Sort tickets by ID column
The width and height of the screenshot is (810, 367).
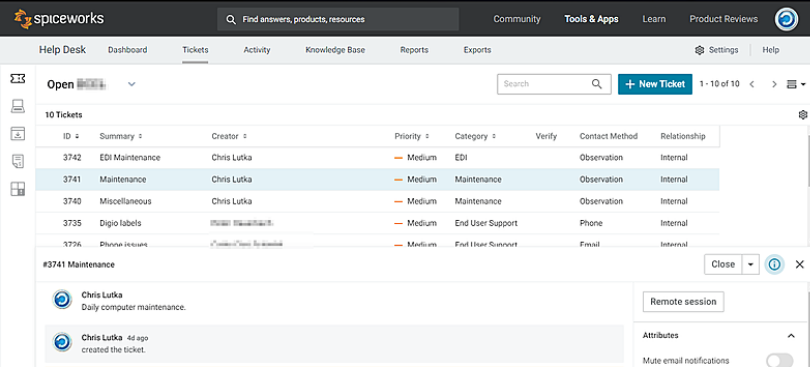click(x=71, y=136)
